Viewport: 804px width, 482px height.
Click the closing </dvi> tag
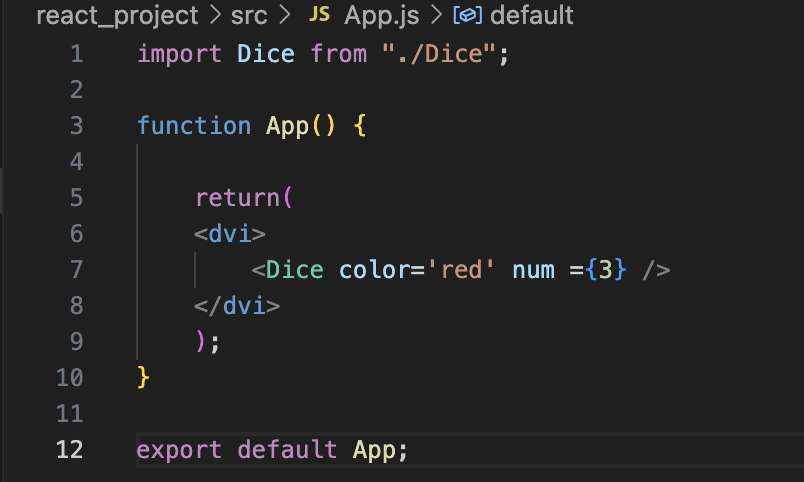(x=237, y=306)
